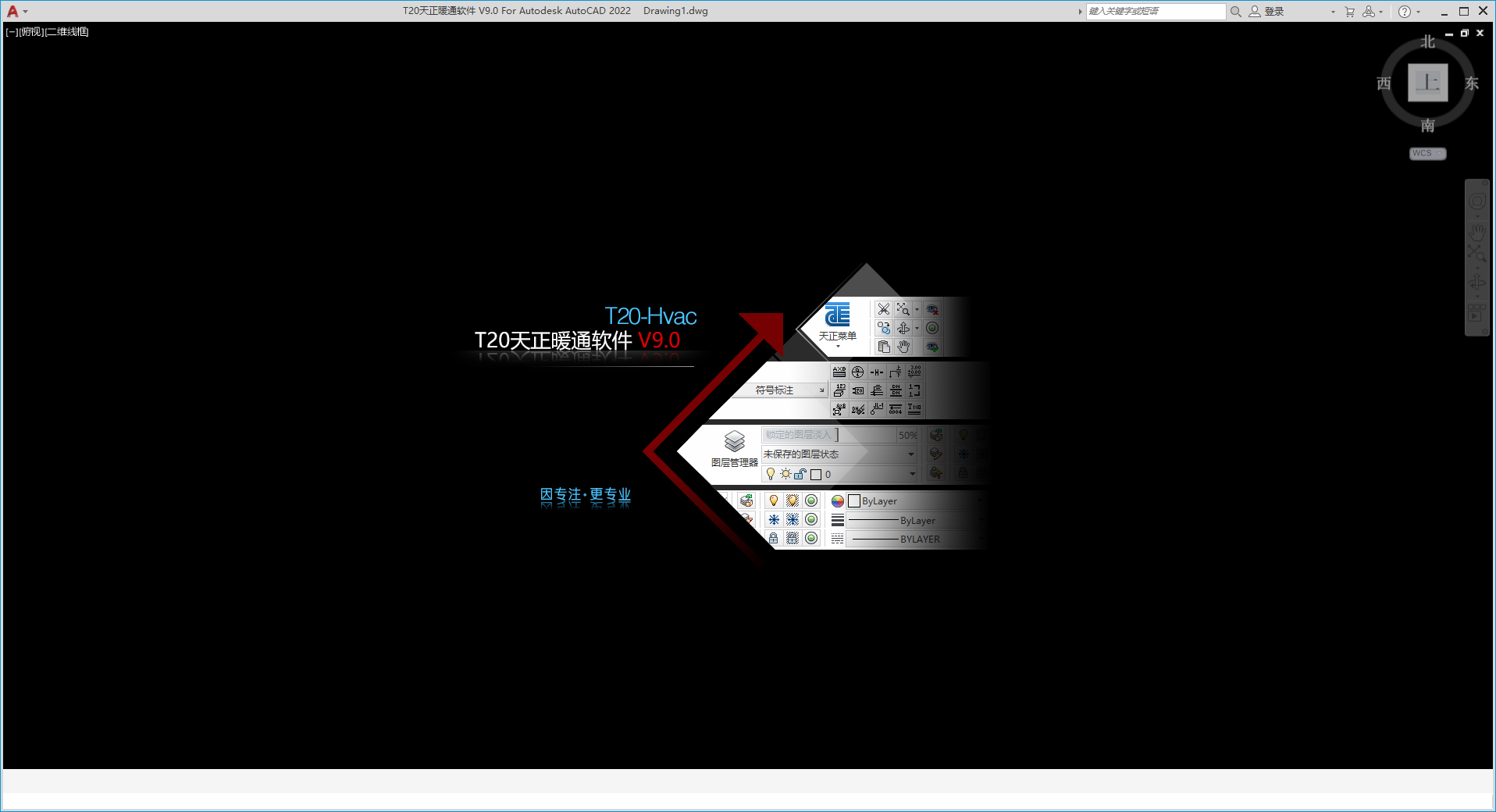
Task: Activate the Zoom Extents tool
Action: click(1476, 252)
